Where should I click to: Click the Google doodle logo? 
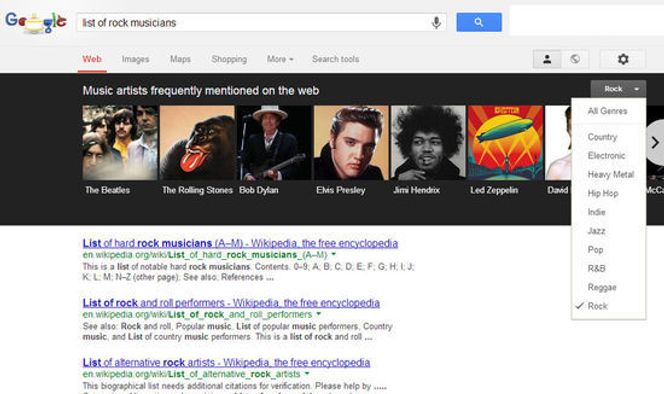(x=36, y=22)
